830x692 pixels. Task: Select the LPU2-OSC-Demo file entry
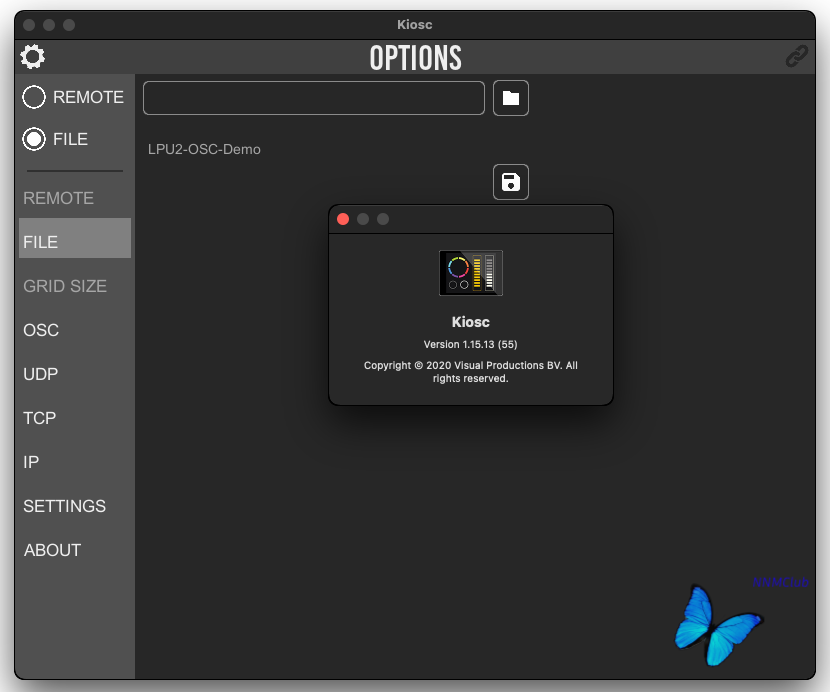(204, 149)
